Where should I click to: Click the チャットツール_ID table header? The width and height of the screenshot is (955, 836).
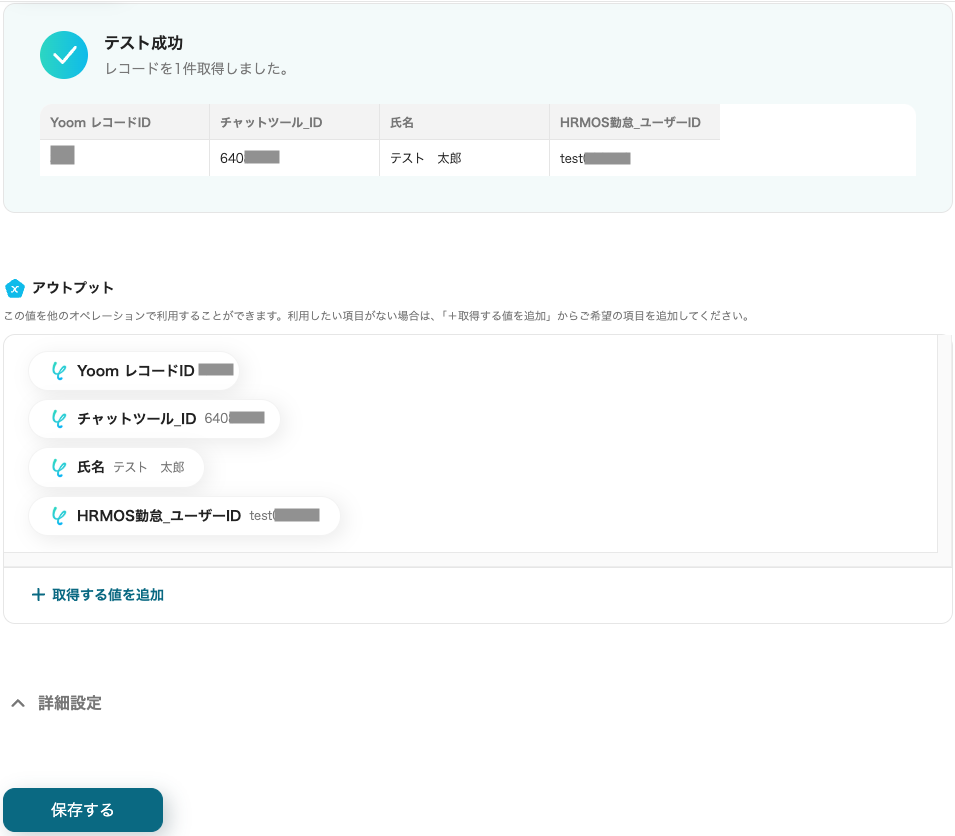pos(295,122)
